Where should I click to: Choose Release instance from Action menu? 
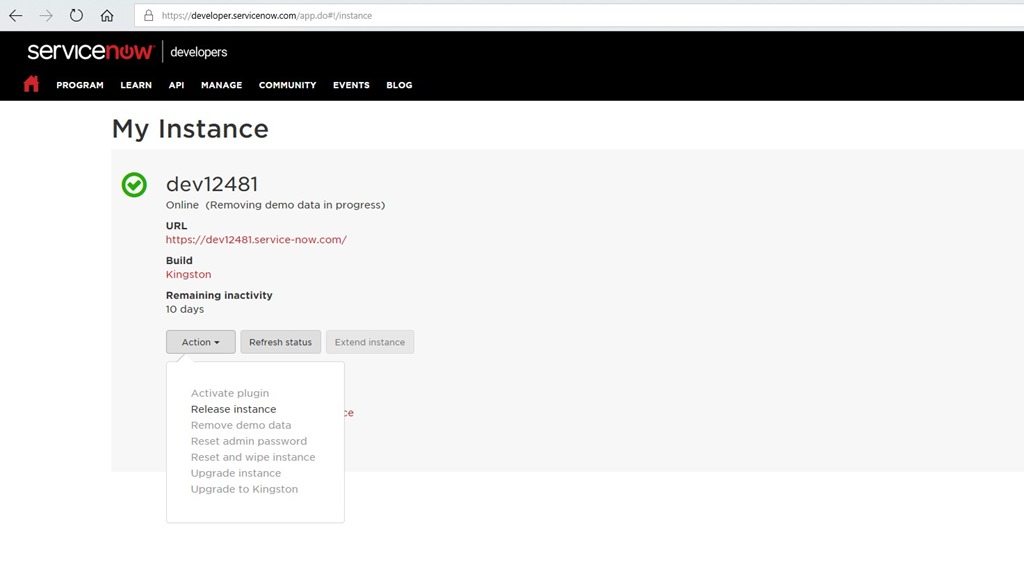pyautogui.click(x=233, y=409)
